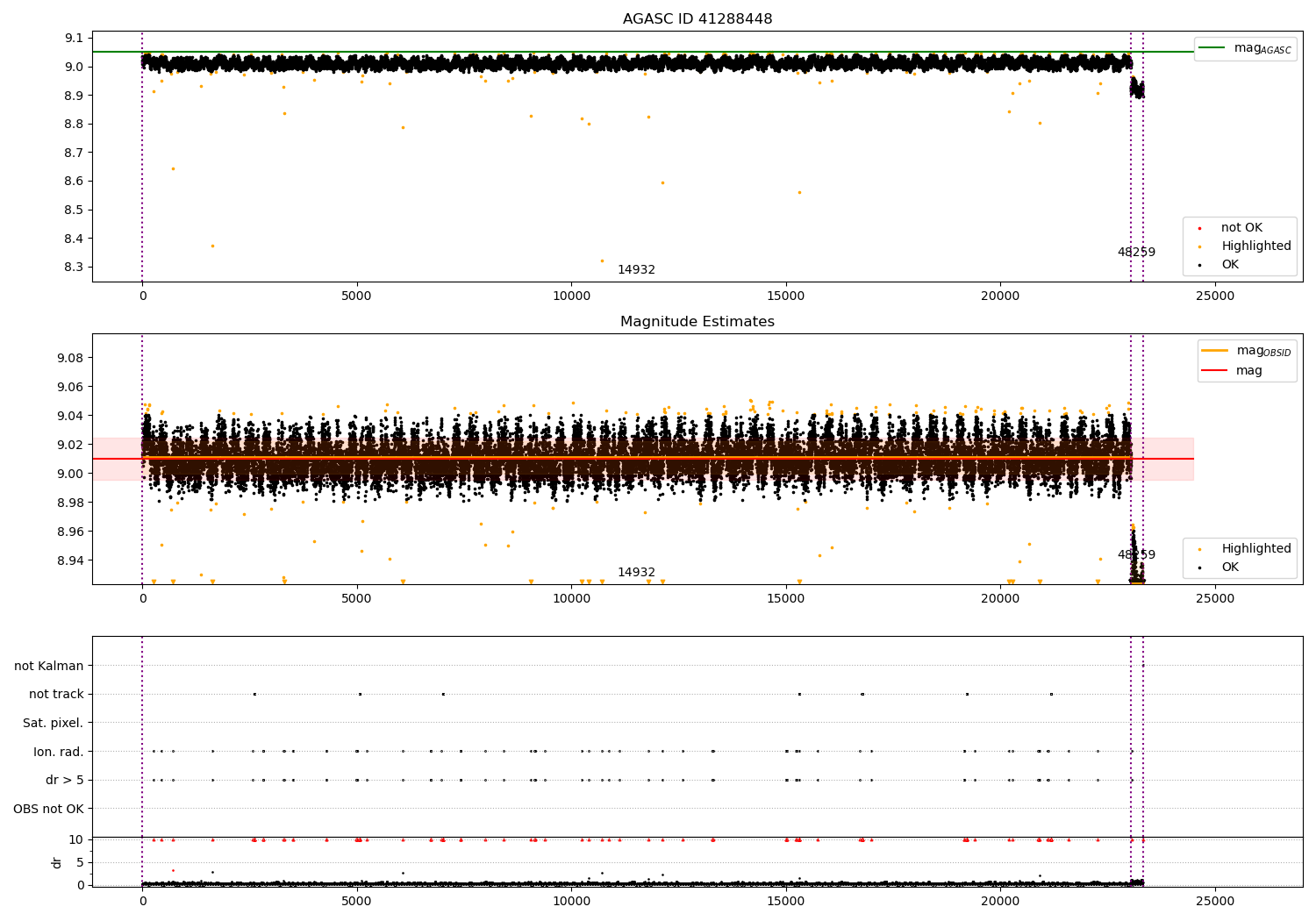Click the 'Magnitude Estimates' plot title

pyautogui.click(x=697, y=322)
